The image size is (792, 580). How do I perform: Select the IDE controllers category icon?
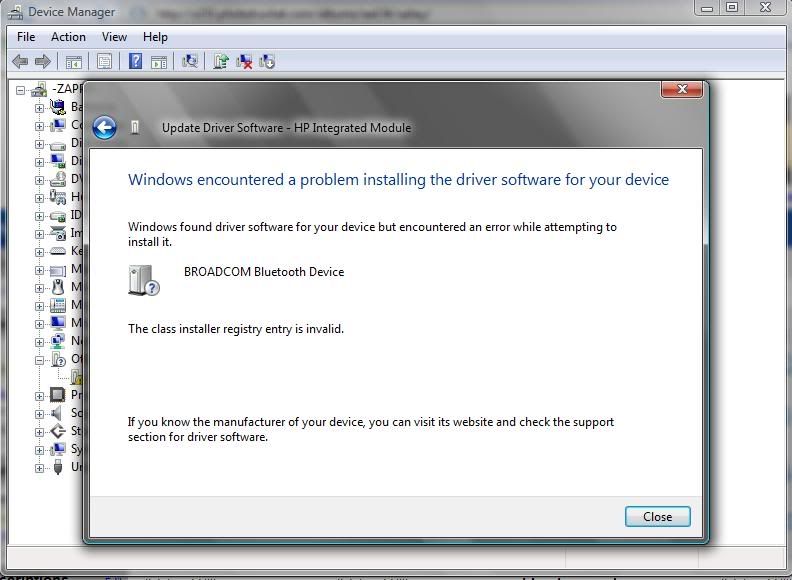click(58, 216)
